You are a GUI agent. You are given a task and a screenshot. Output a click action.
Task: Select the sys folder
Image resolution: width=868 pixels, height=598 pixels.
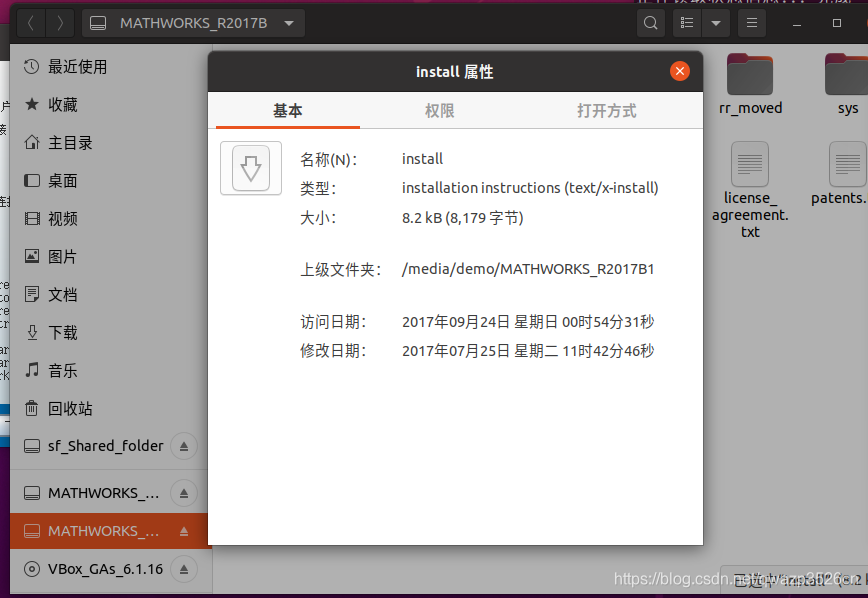click(x=848, y=85)
